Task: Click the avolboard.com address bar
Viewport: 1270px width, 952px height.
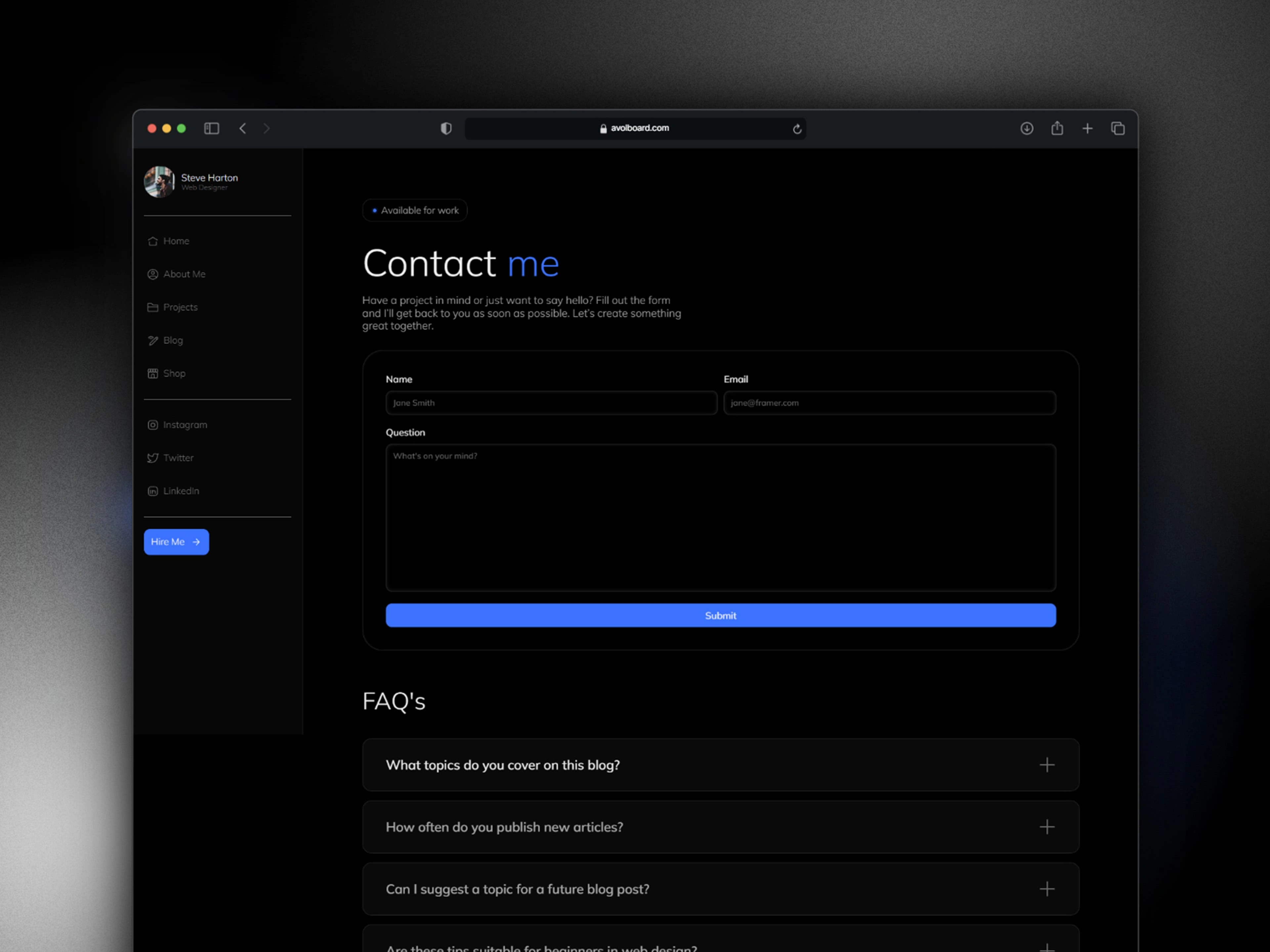Action: [635, 129]
